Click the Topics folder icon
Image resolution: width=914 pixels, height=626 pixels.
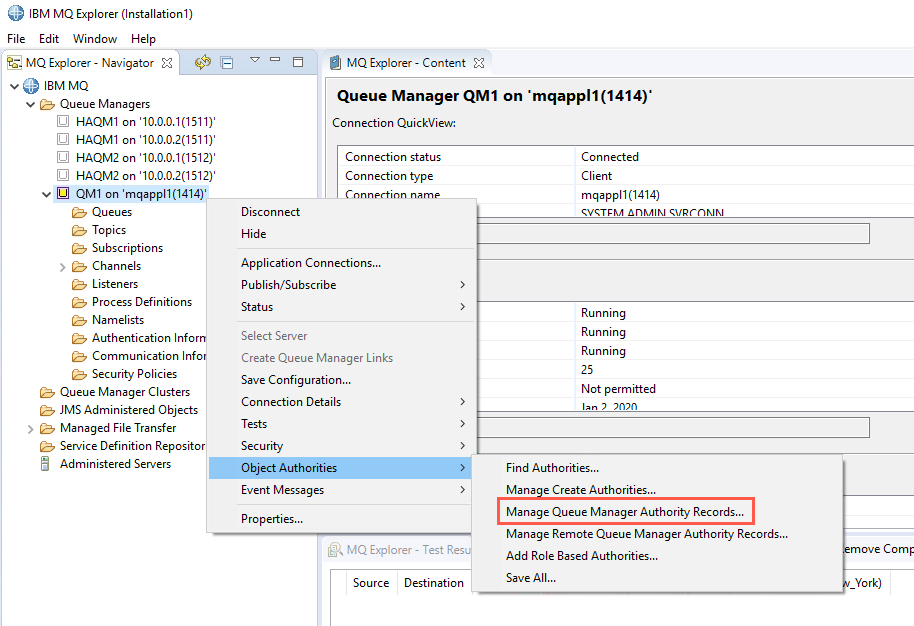coord(79,231)
